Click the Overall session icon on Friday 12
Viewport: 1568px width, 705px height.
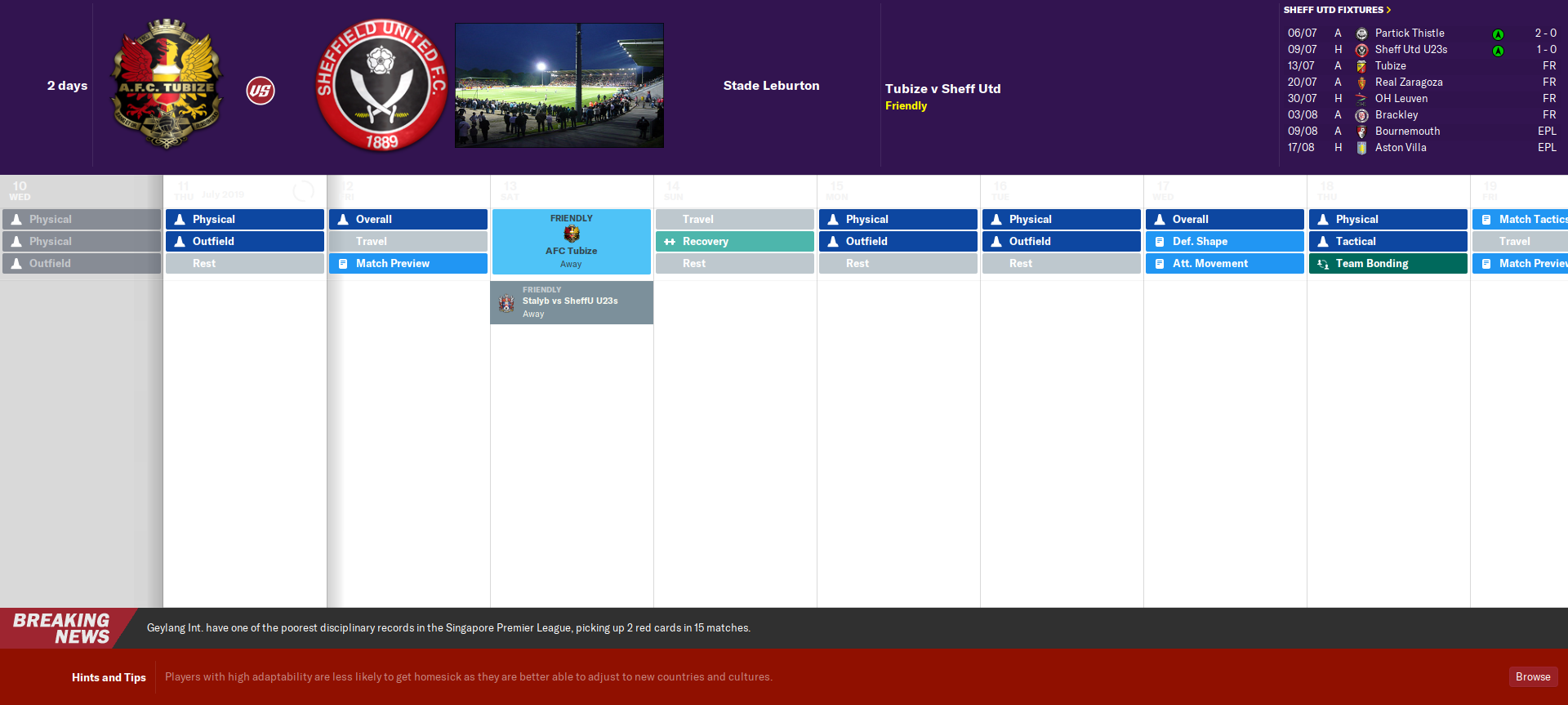click(343, 220)
